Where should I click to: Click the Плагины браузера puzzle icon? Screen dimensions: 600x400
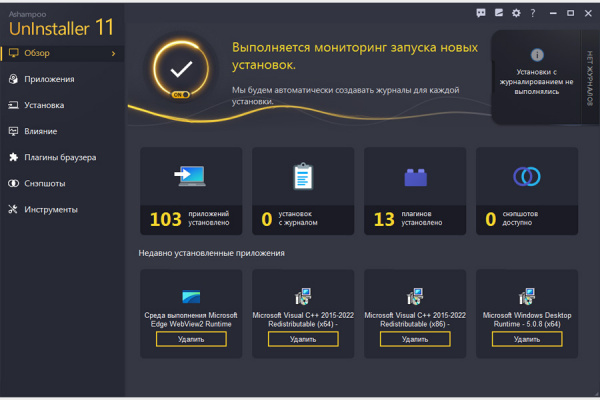[13, 157]
